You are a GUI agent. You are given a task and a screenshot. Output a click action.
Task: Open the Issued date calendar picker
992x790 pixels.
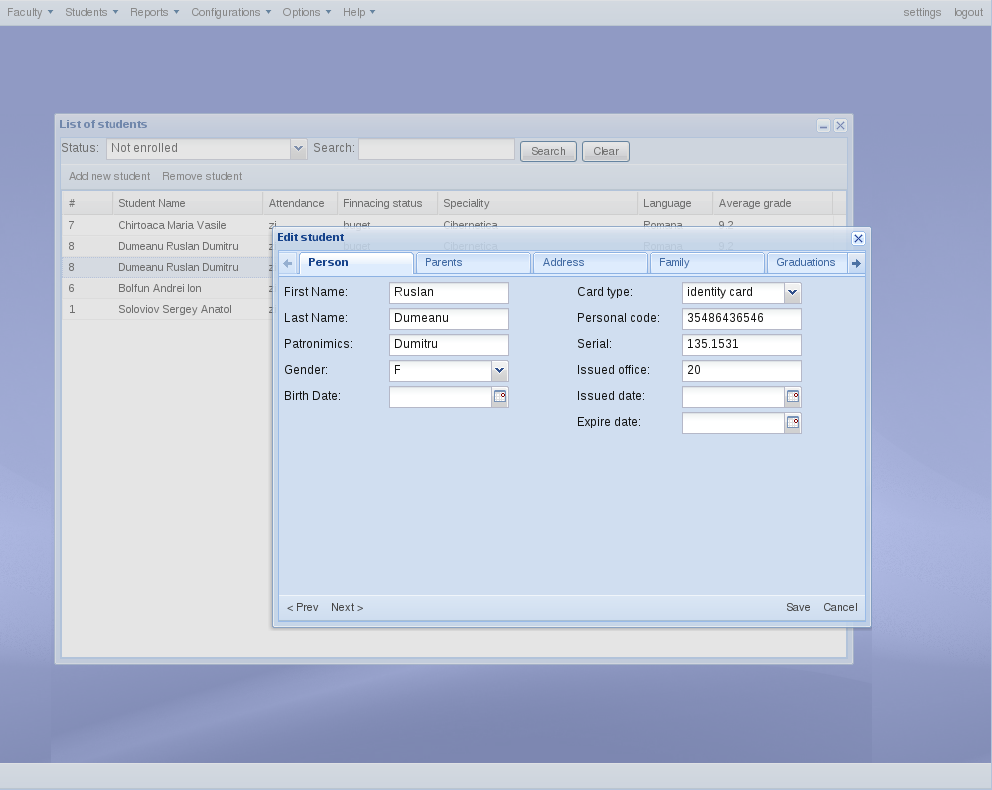793,397
